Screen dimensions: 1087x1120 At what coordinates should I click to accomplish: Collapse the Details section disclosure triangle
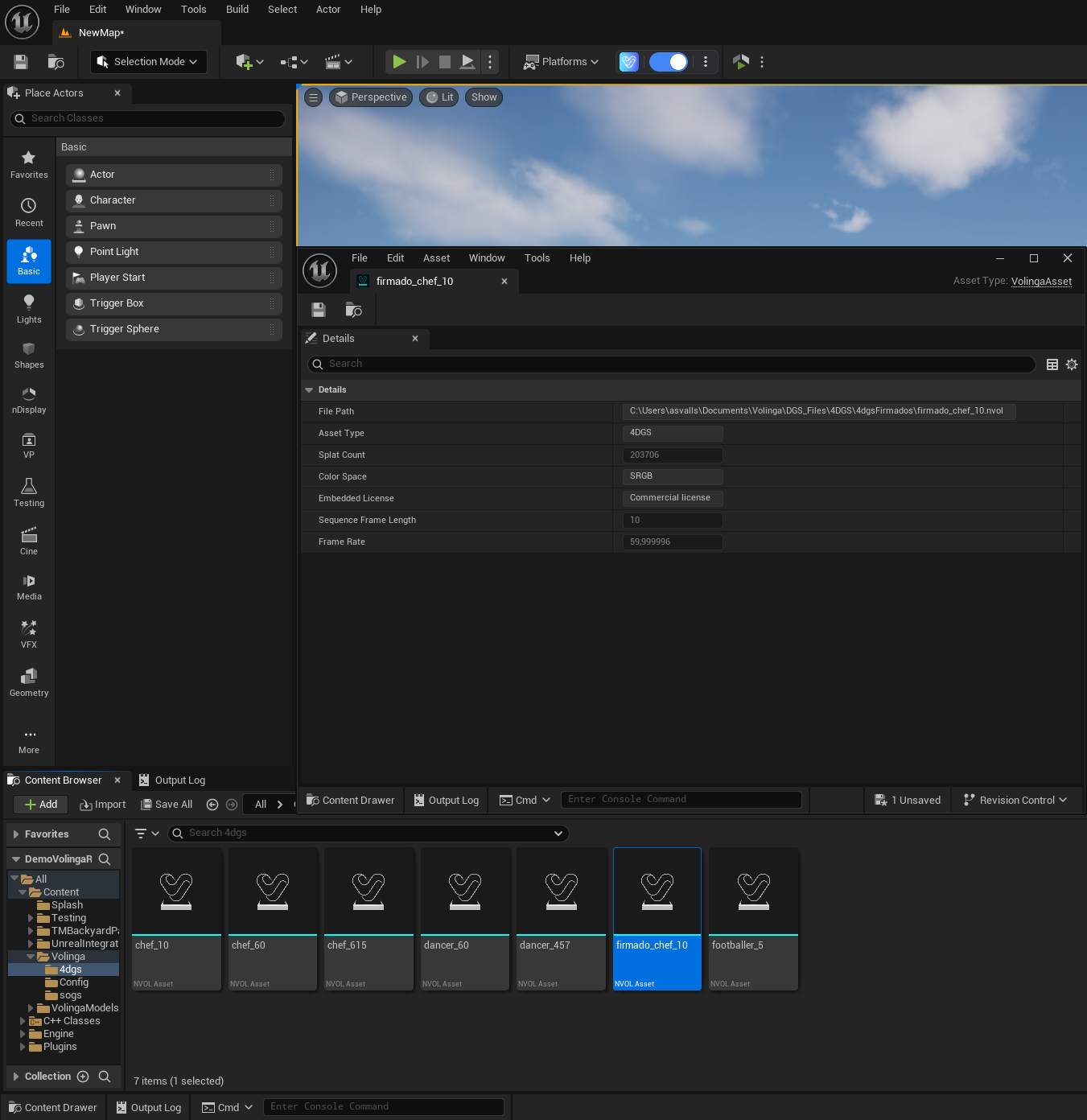pyautogui.click(x=309, y=389)
